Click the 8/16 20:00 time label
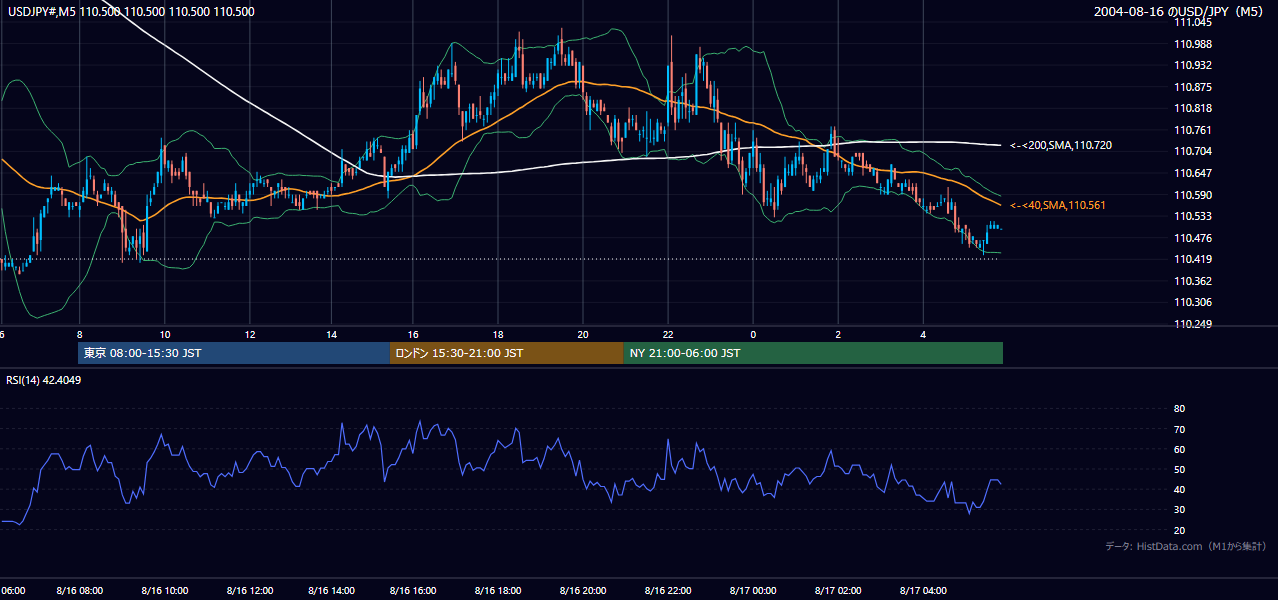The width and height of the screenshot is (1278, 600). pyautogui.click(x=583, y=591)
